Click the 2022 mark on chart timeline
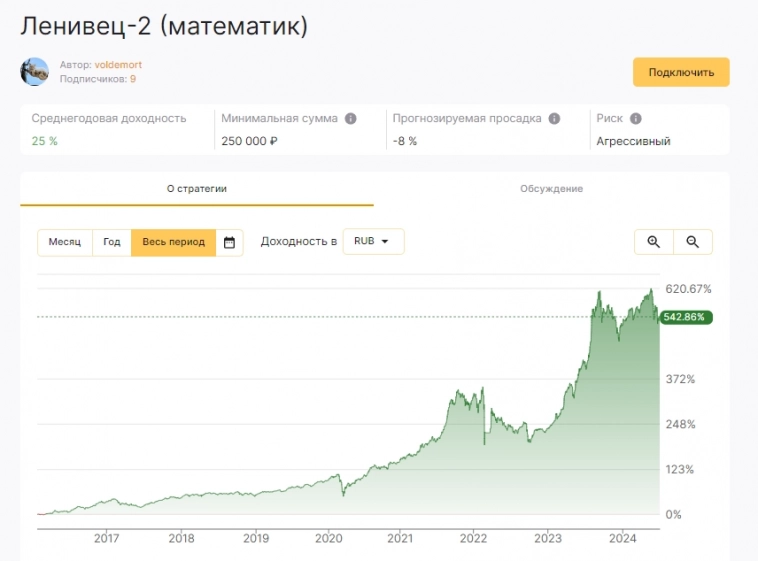The image size is (758, 561). [x=473, y=538]
